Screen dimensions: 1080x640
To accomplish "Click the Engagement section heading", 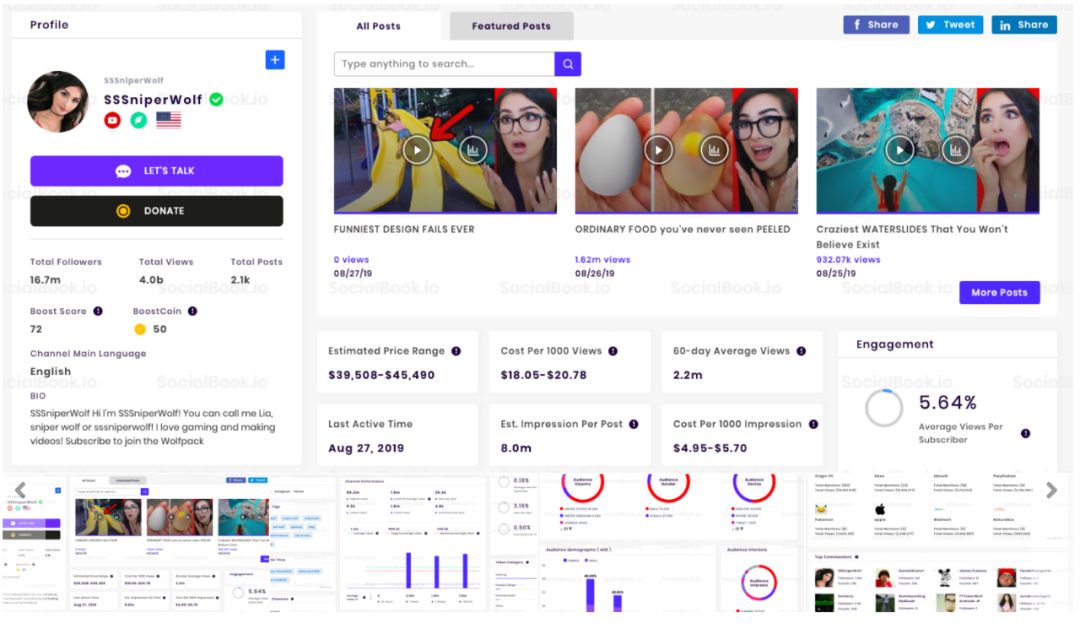I will (x=895, y=344).
